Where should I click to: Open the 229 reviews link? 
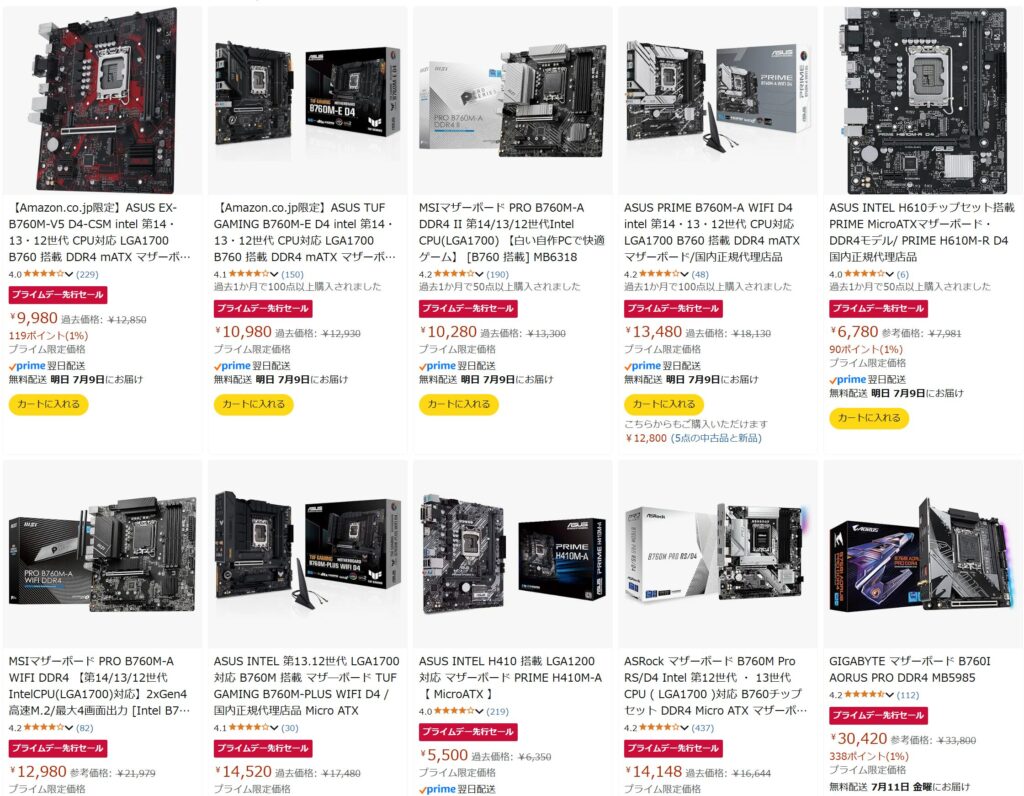pos(87,274)
